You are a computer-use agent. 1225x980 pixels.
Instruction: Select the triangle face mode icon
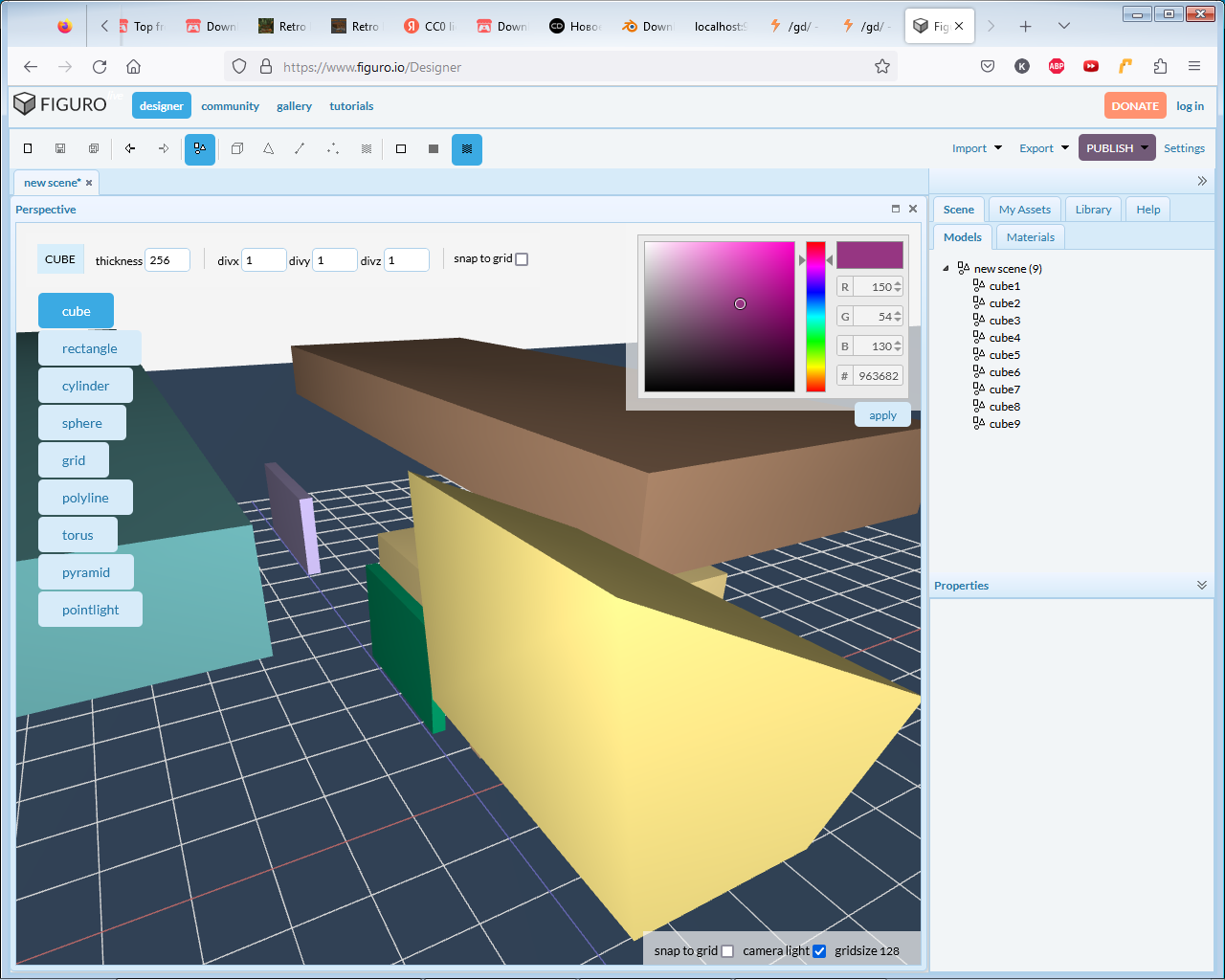point(269,148)
